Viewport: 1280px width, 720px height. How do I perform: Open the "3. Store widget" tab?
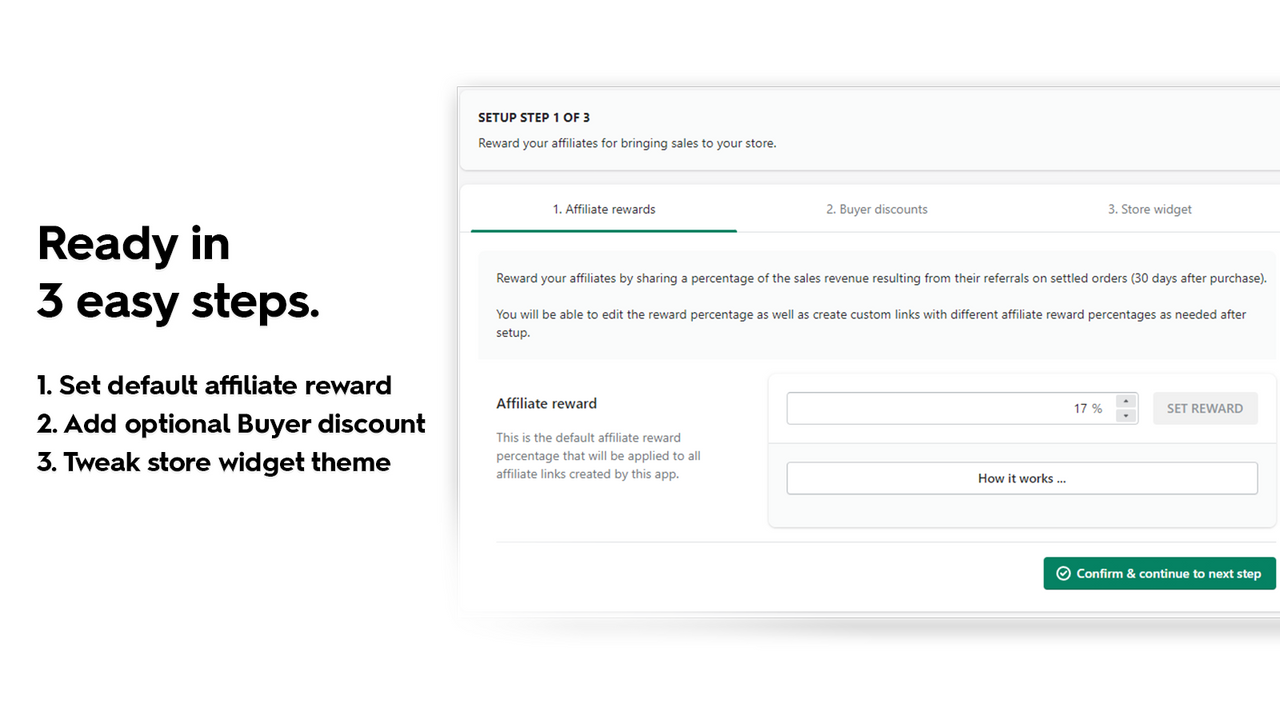[1149, 209]
